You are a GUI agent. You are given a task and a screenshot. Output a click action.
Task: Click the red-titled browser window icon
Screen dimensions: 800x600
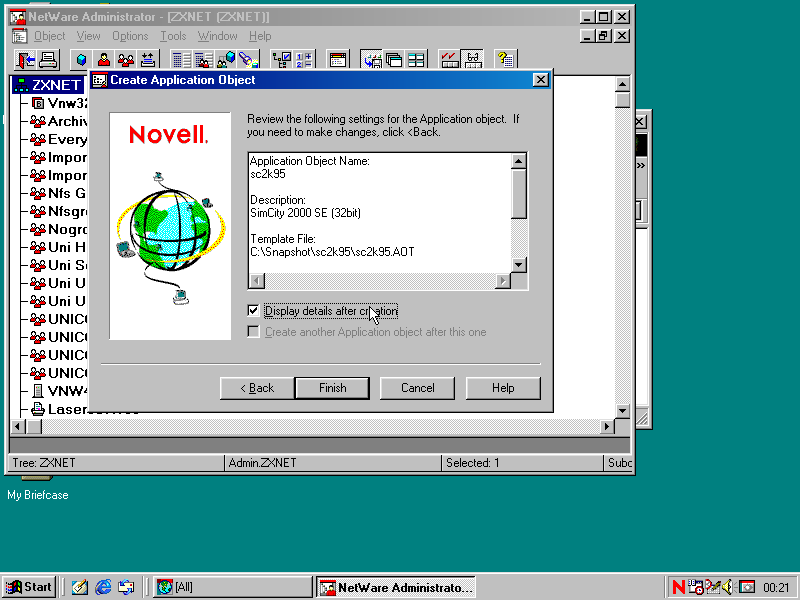(x=337, y=60)
